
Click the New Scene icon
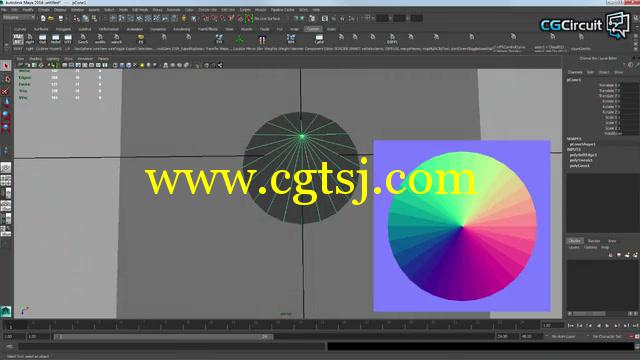(x=43, y=18)
